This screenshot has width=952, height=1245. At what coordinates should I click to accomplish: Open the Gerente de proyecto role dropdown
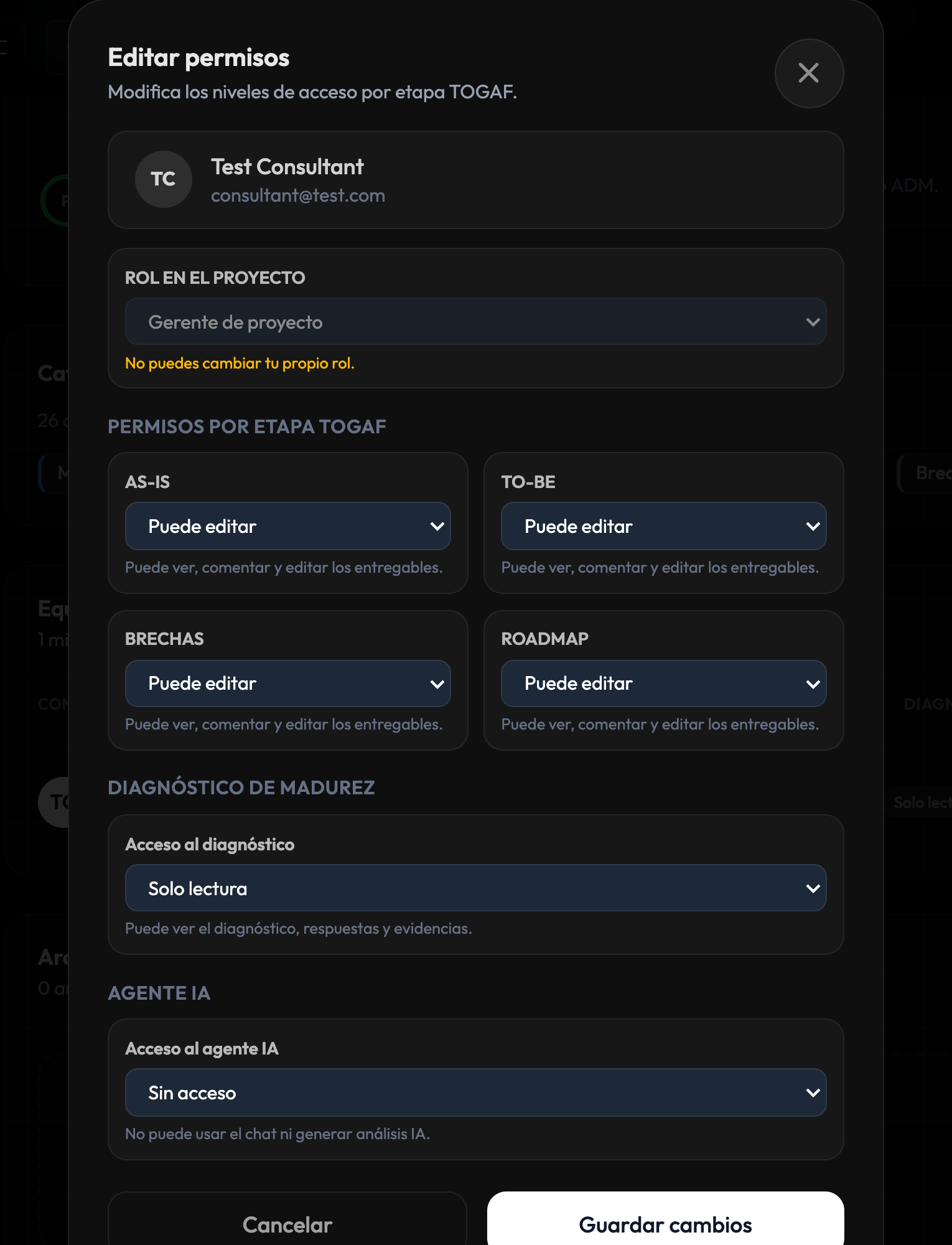coord(475,322)
